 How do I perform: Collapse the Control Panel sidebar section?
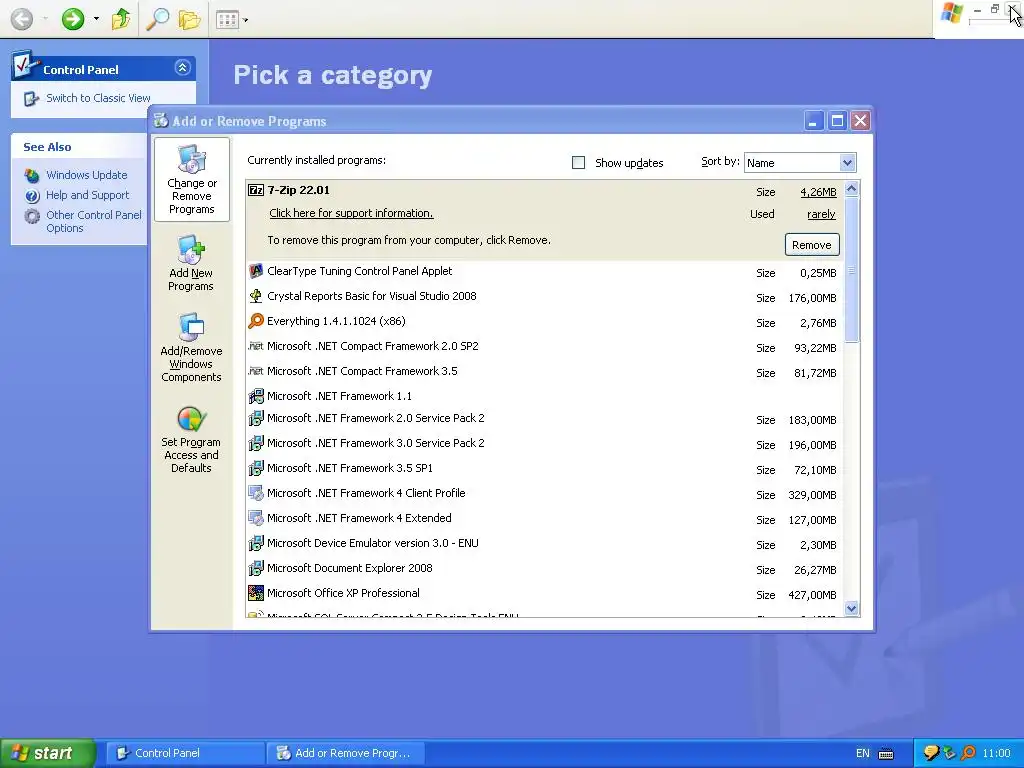click(x=183, y=67)
